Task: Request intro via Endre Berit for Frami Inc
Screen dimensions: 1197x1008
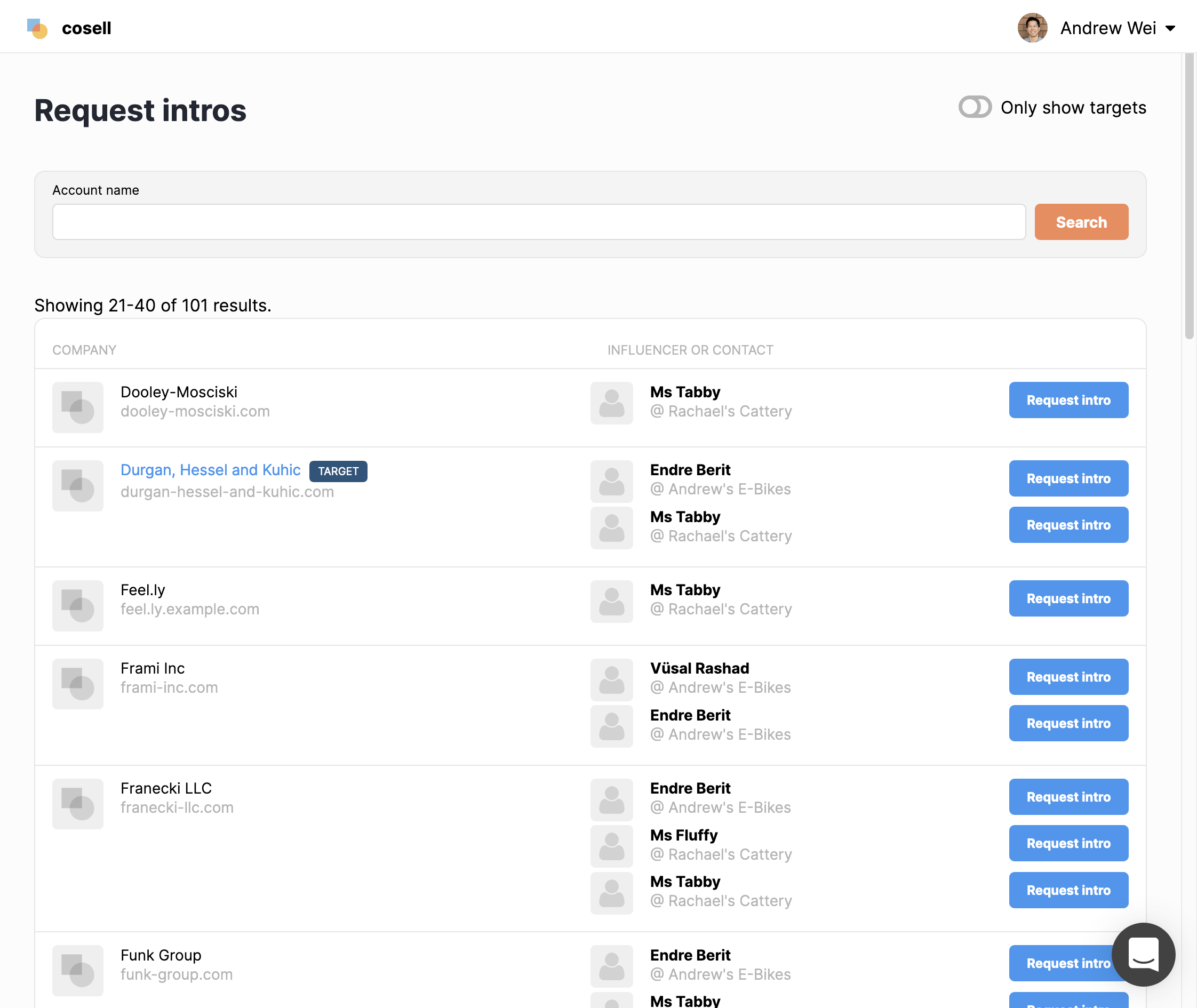Action: 1068,723
